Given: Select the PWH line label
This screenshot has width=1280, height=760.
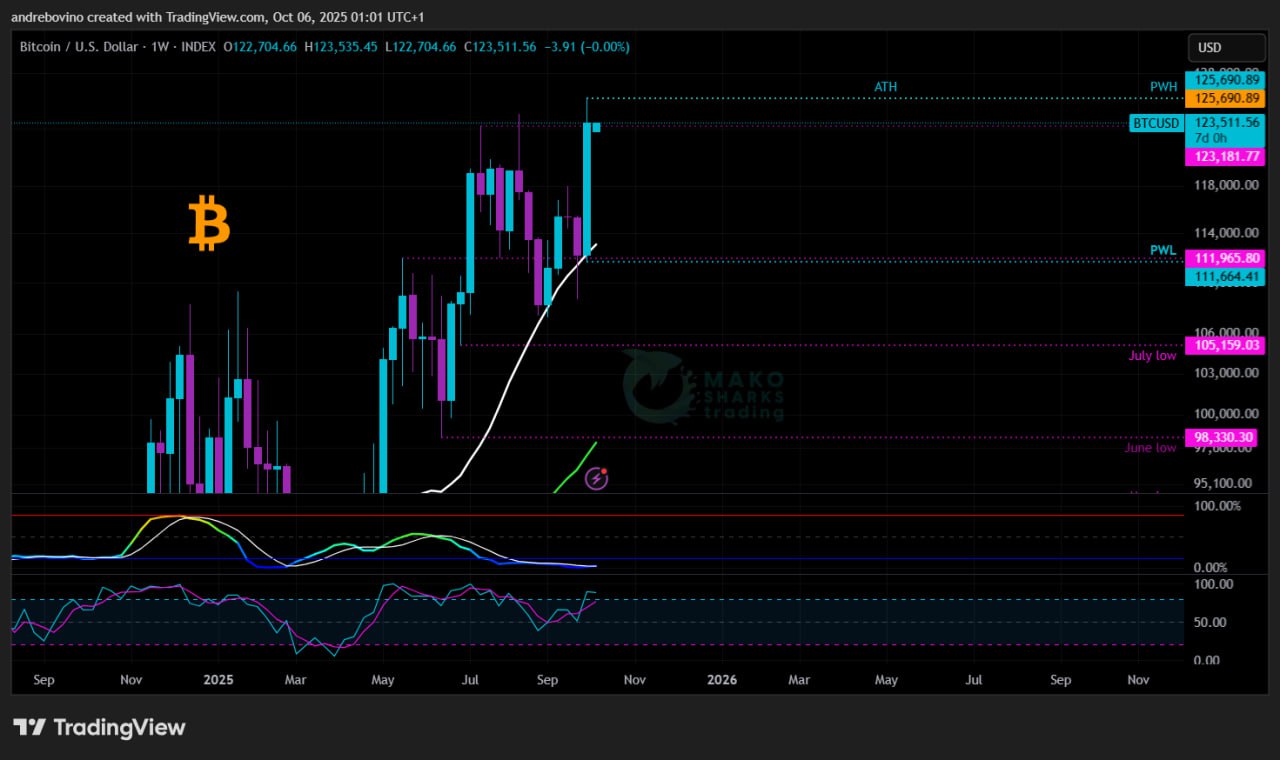Looking at the screenshot, I should [x=1163, y=87].
